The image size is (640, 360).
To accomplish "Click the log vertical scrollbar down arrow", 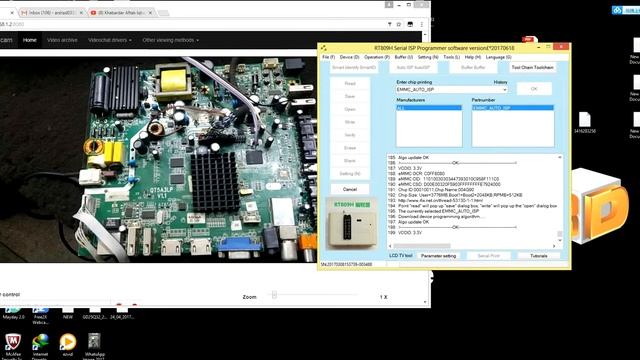I will point(560,240).
